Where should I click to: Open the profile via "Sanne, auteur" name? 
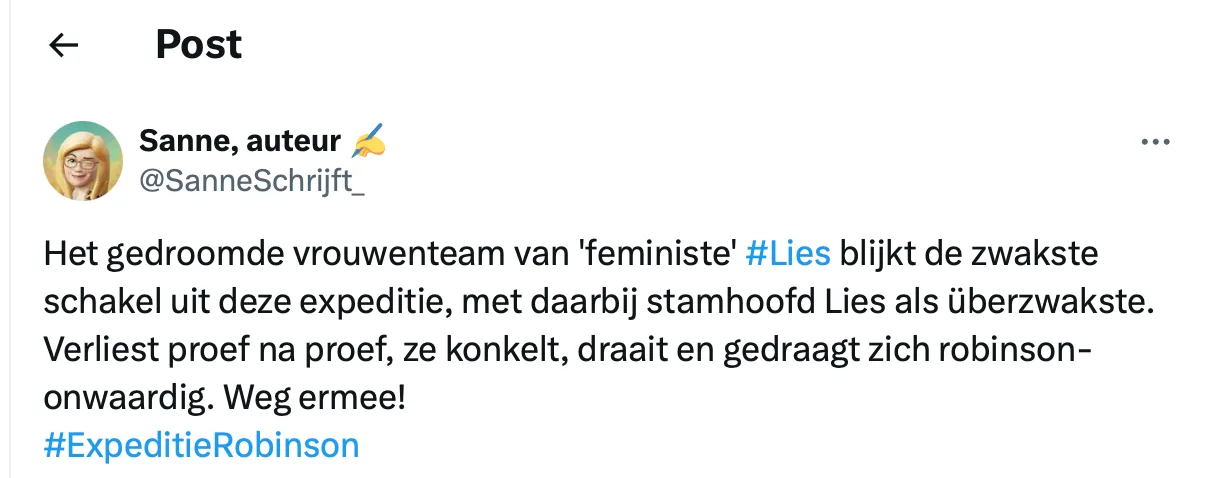click(x=241, y=143)
